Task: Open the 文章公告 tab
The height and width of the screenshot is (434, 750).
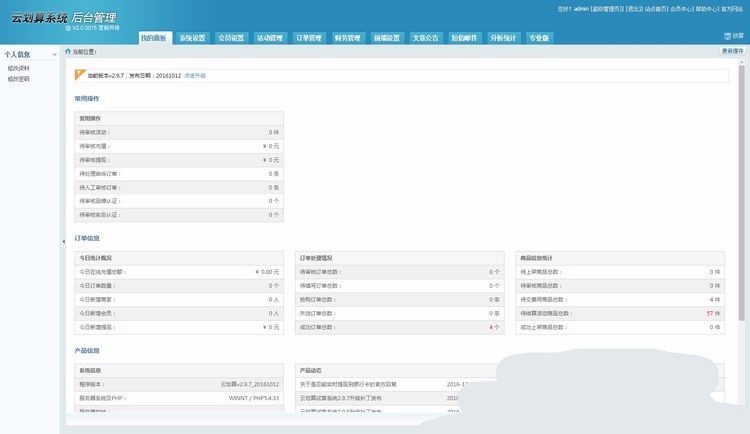Action: (426, 38)
